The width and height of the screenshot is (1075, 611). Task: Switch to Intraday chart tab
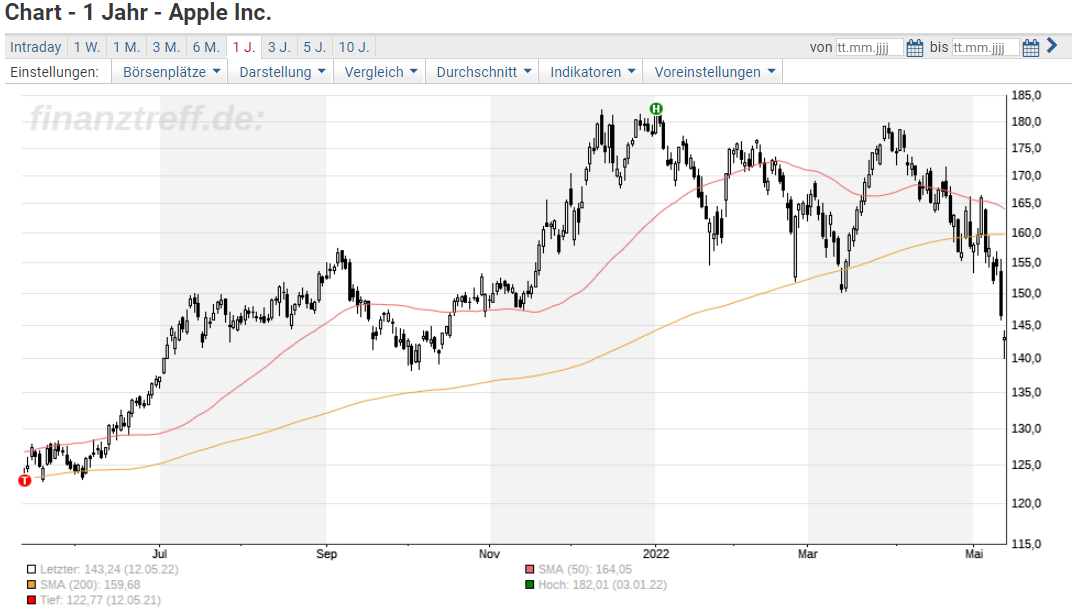36,47
